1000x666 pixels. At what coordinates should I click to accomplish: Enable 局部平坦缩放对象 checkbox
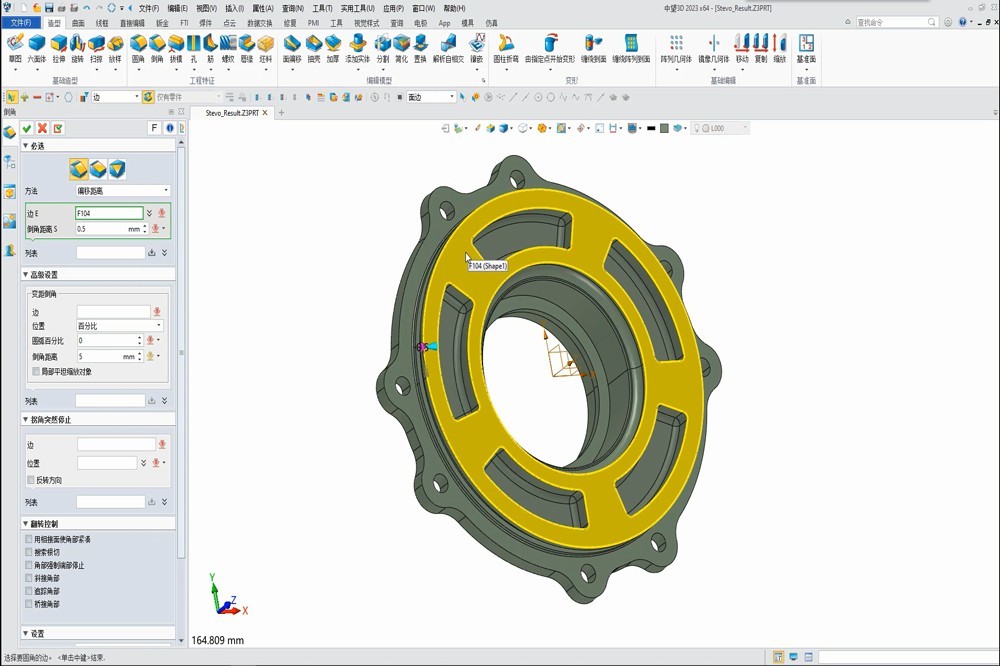click(x=36, y=371)
